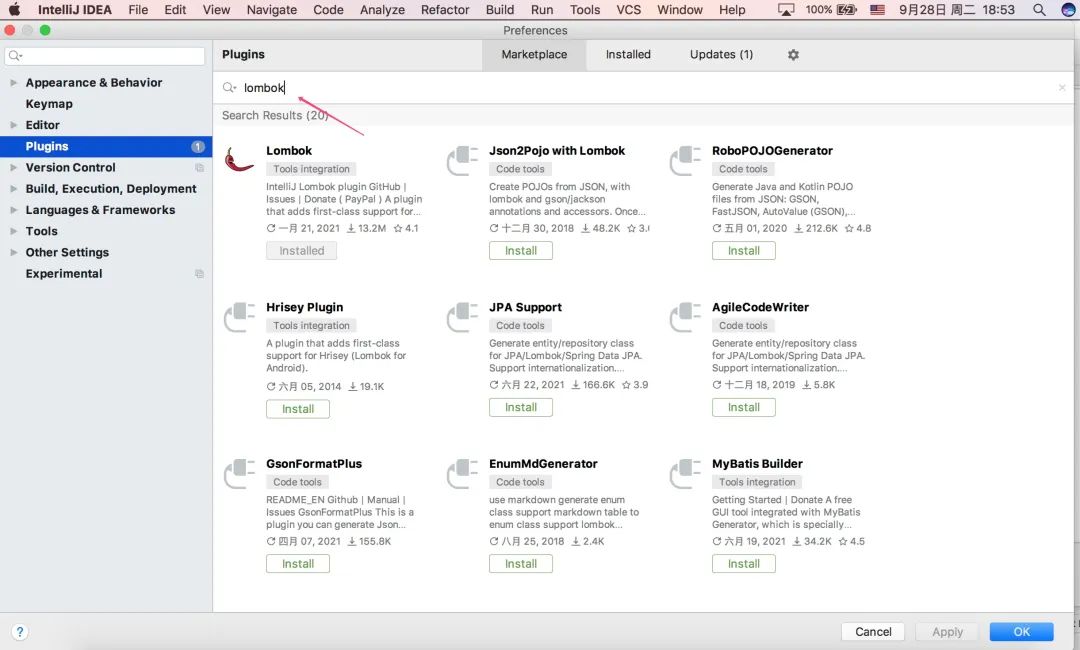Image resolution: width=1080 pixels, height=650 pixels.
Task: Click into the settings search field
Action: (105, 56)
